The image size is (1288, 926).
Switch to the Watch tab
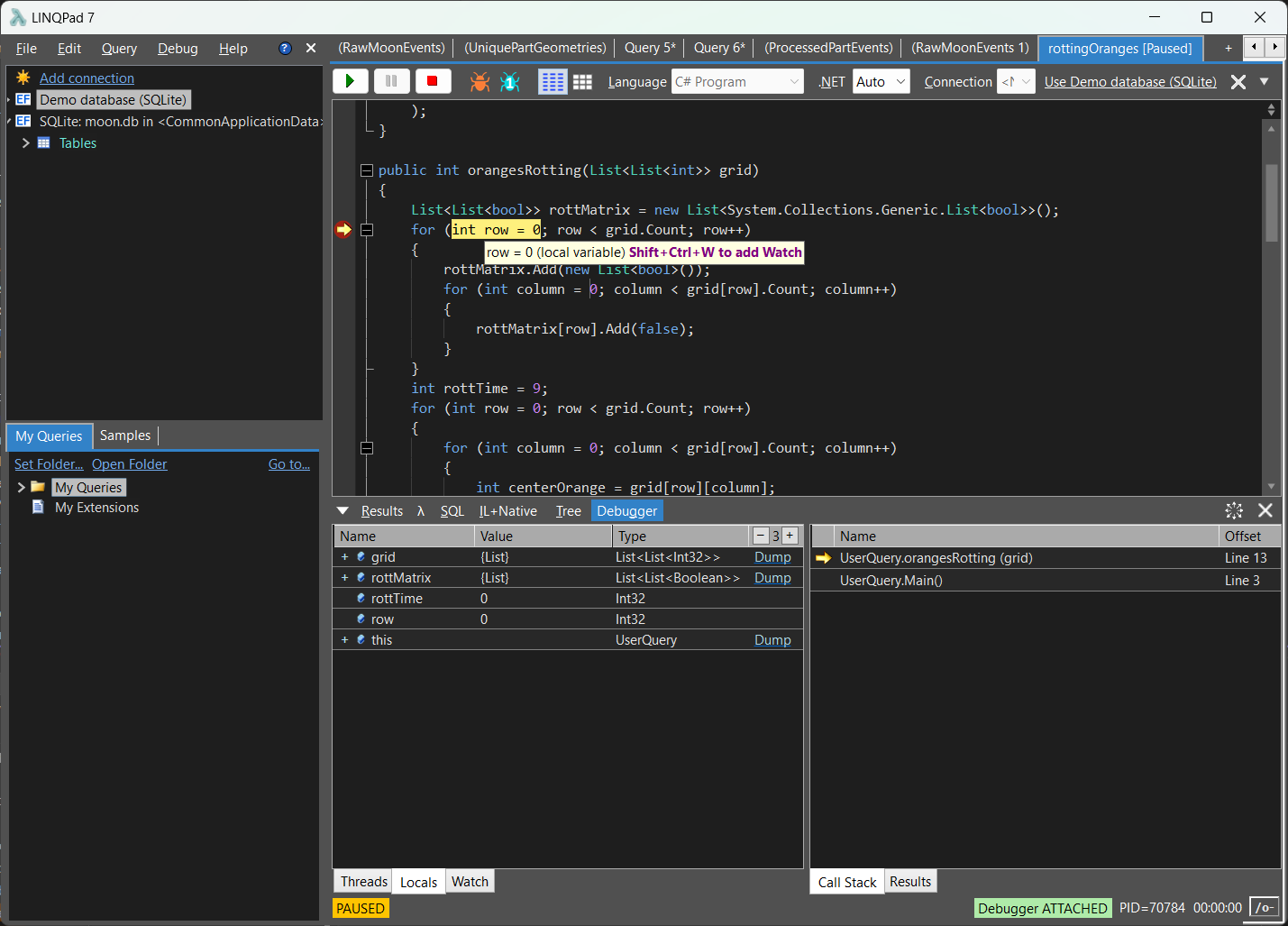470,882
